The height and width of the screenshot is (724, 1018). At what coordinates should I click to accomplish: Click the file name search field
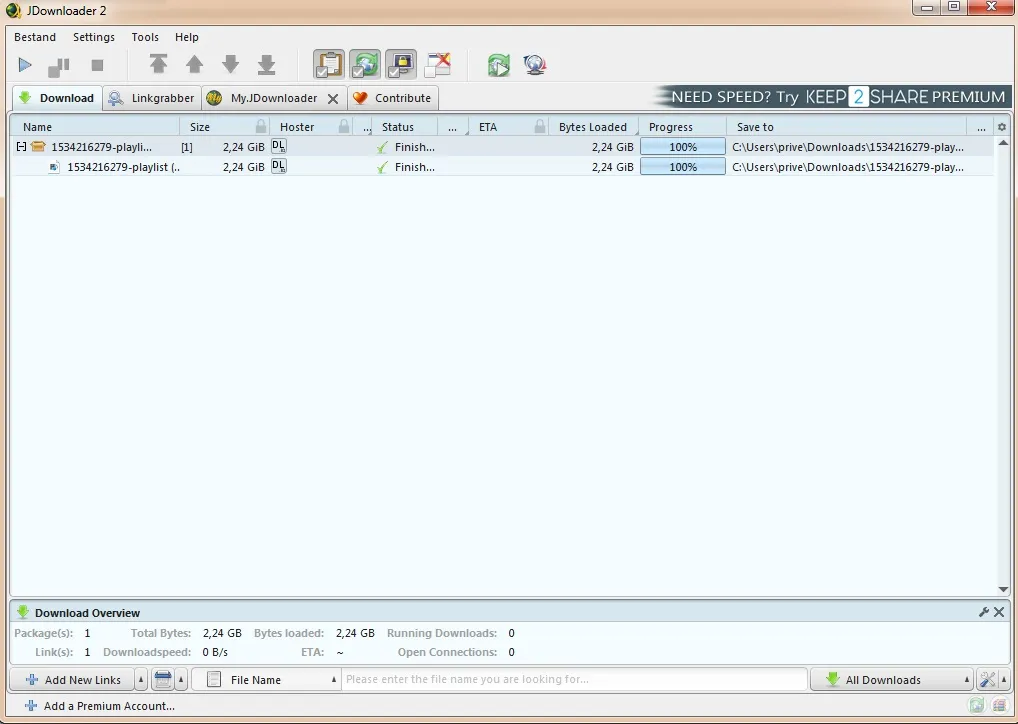574,679
